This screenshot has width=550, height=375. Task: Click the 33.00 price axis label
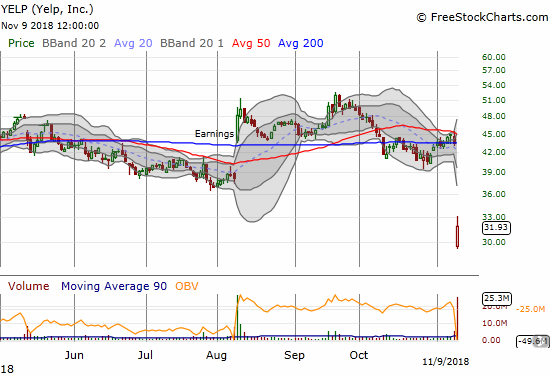494,217
